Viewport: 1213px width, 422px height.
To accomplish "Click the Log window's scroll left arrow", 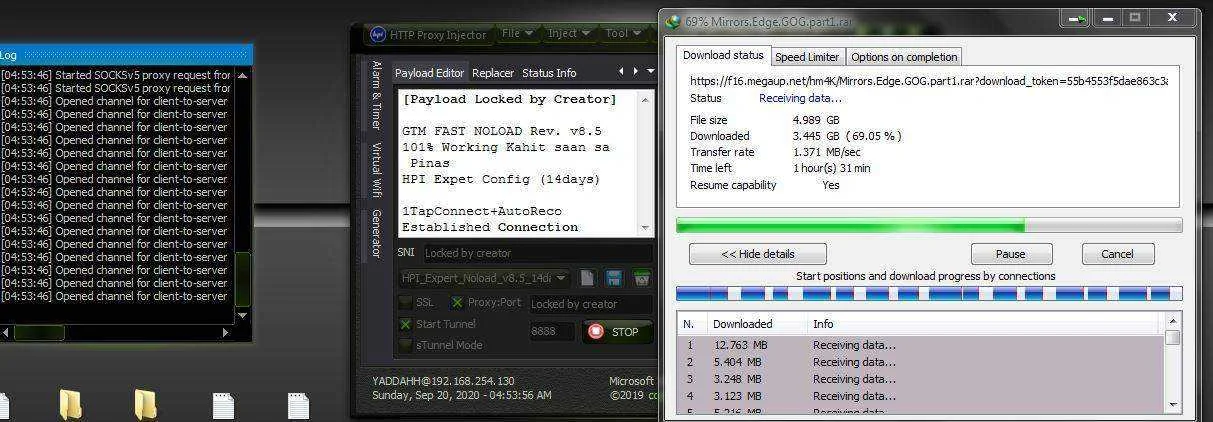I will (5, 332).
